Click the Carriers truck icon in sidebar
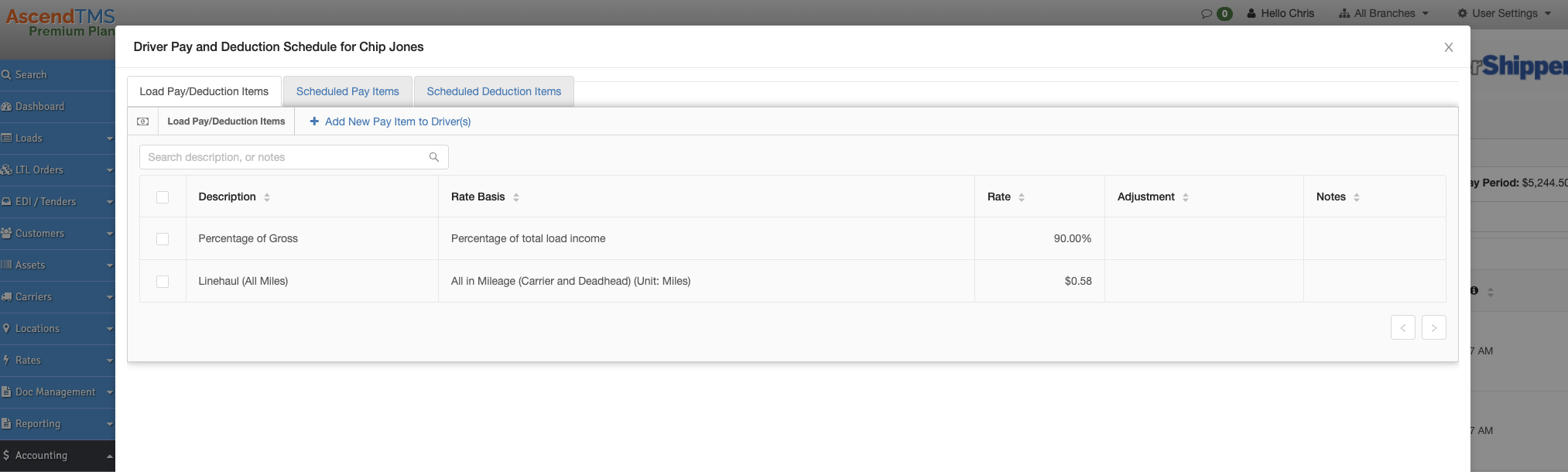The height and width of the screenshot is (472, 1568). tap(6, 297)
